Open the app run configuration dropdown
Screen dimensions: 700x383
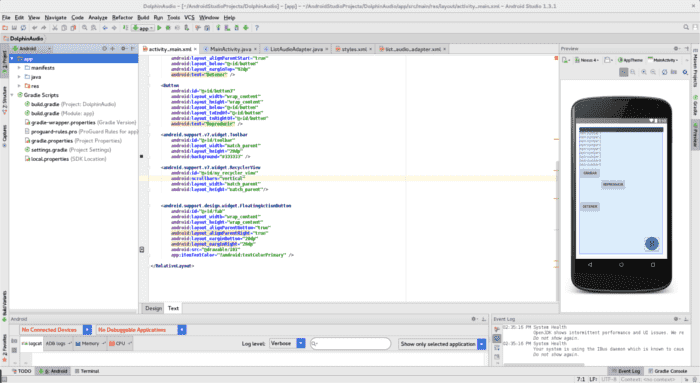tap(143, 28)
